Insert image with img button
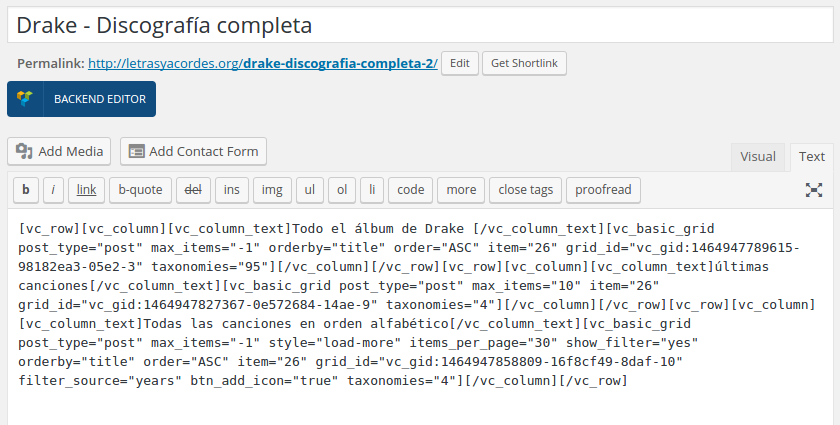Screen dimensions: 840x425 click(272, 190)
